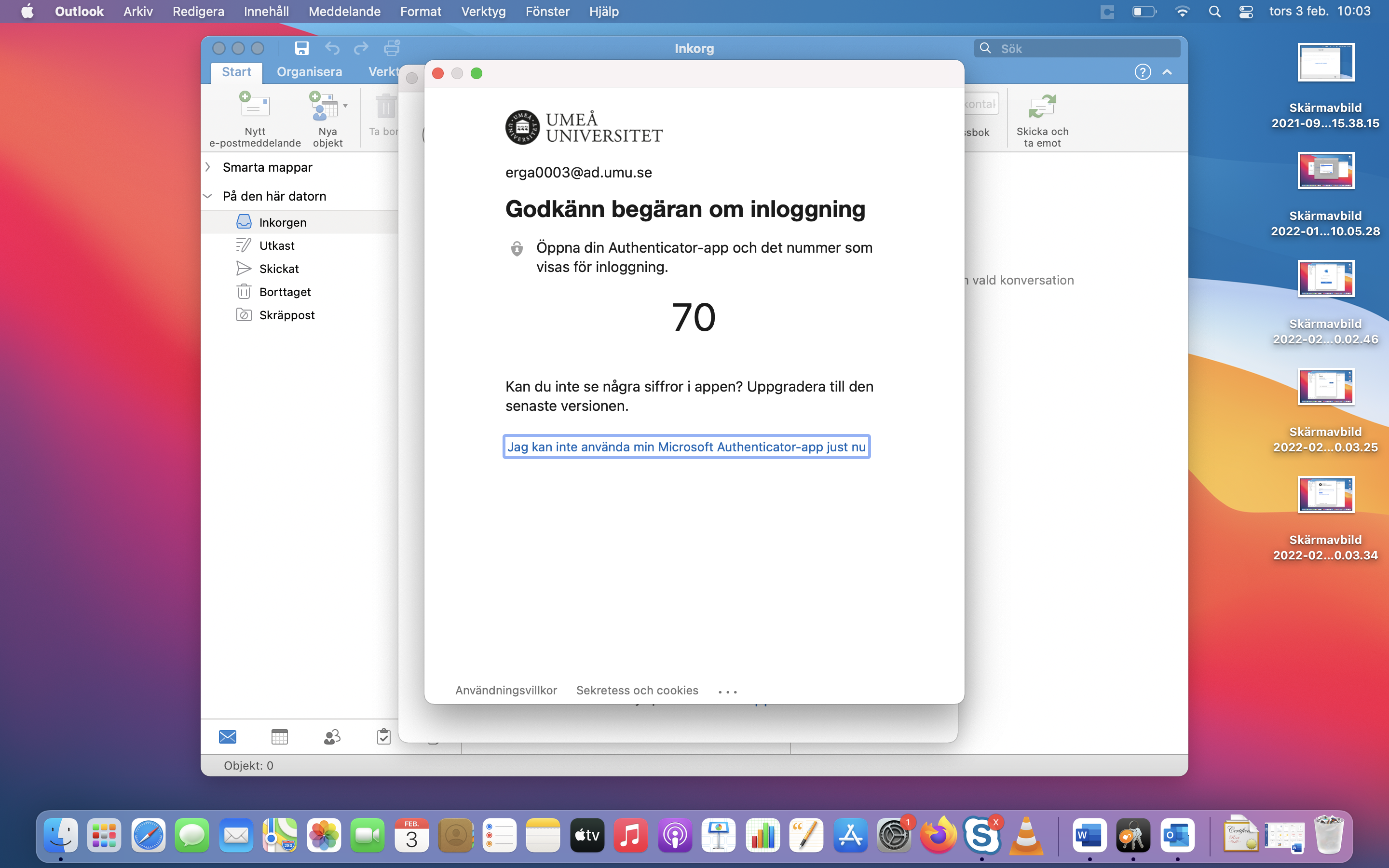
Task: Open the Innehåll menu
Action: [x=266, y=12]
